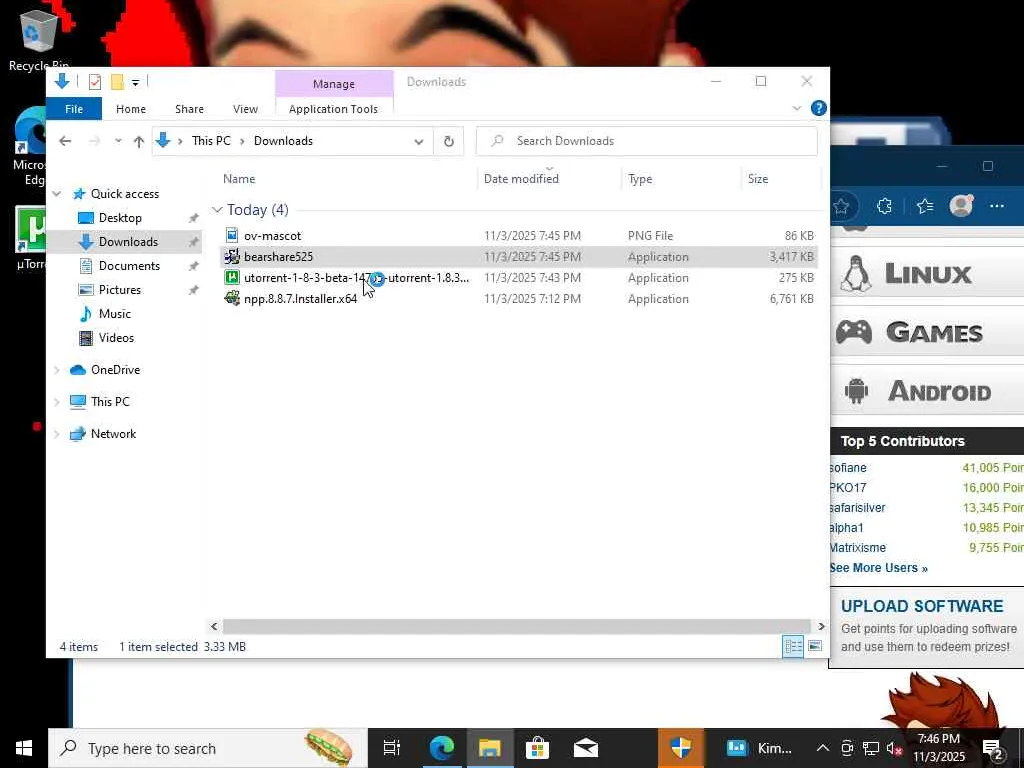Add page to favorites star in Edge
1024x768 pixels.
click(841, 207)
